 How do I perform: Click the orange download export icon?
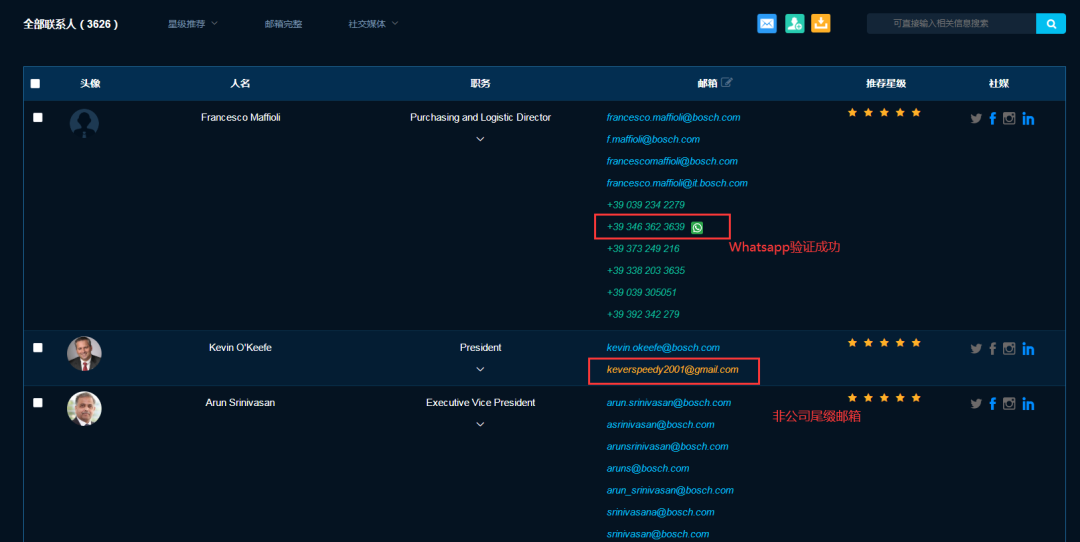pyautogui.click(x=821, y=23)
